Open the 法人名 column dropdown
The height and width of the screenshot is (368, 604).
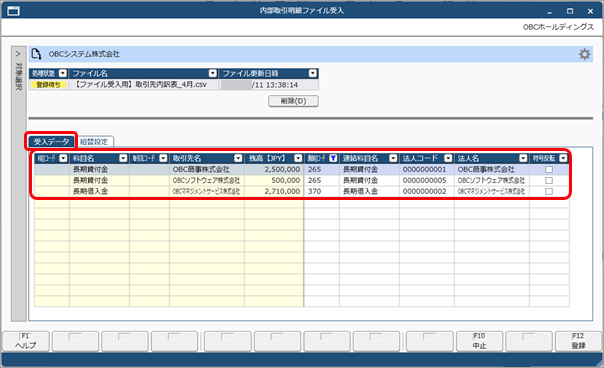click(523, 158)
